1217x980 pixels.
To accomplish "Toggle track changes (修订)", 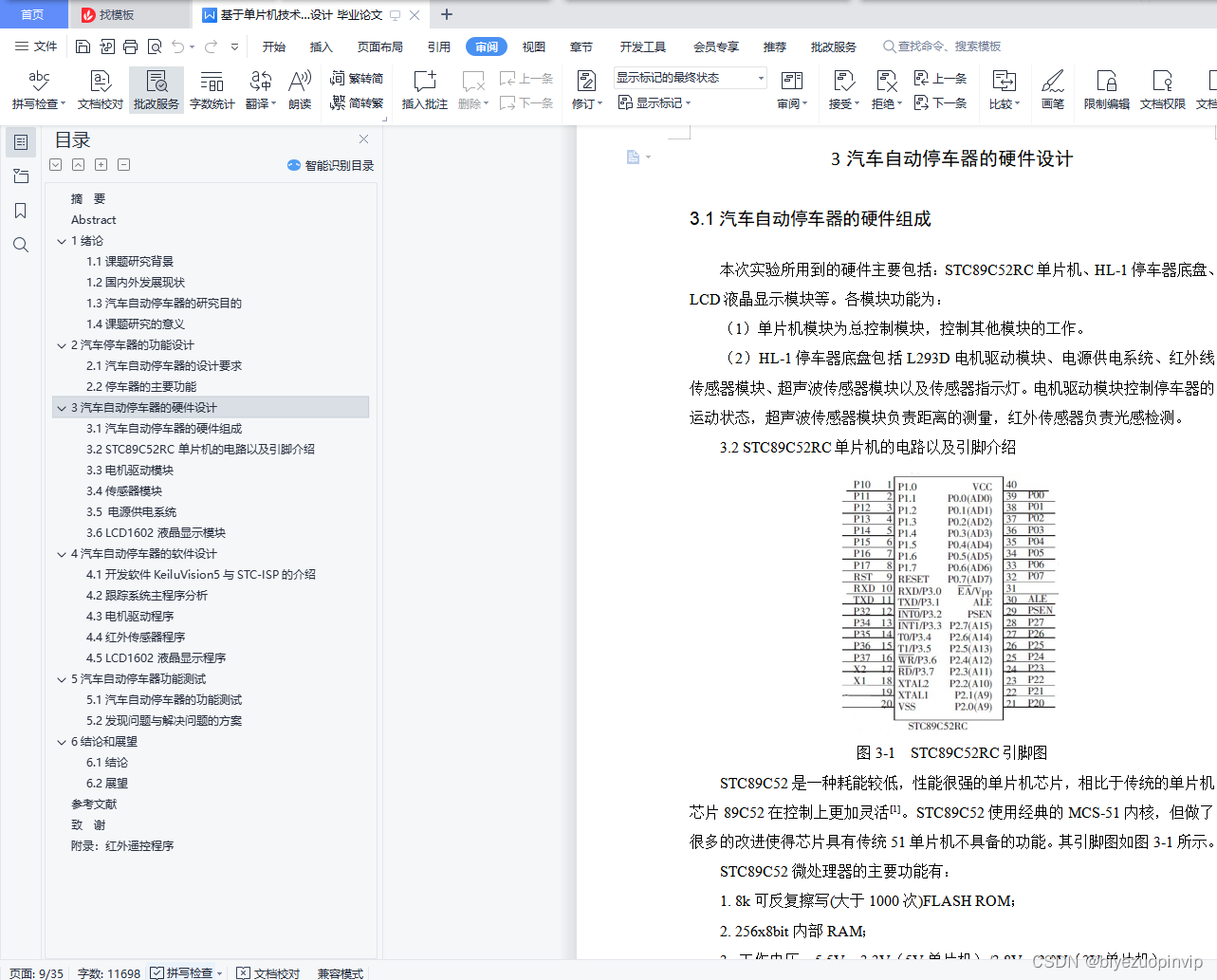I will click(587, 90).
